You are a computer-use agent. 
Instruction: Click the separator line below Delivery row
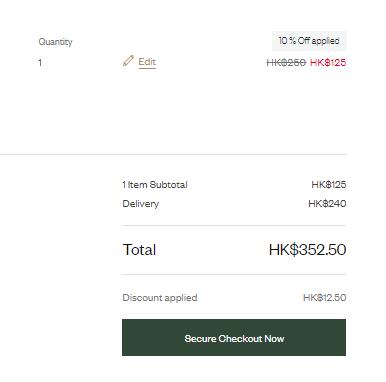coord(234,225)
